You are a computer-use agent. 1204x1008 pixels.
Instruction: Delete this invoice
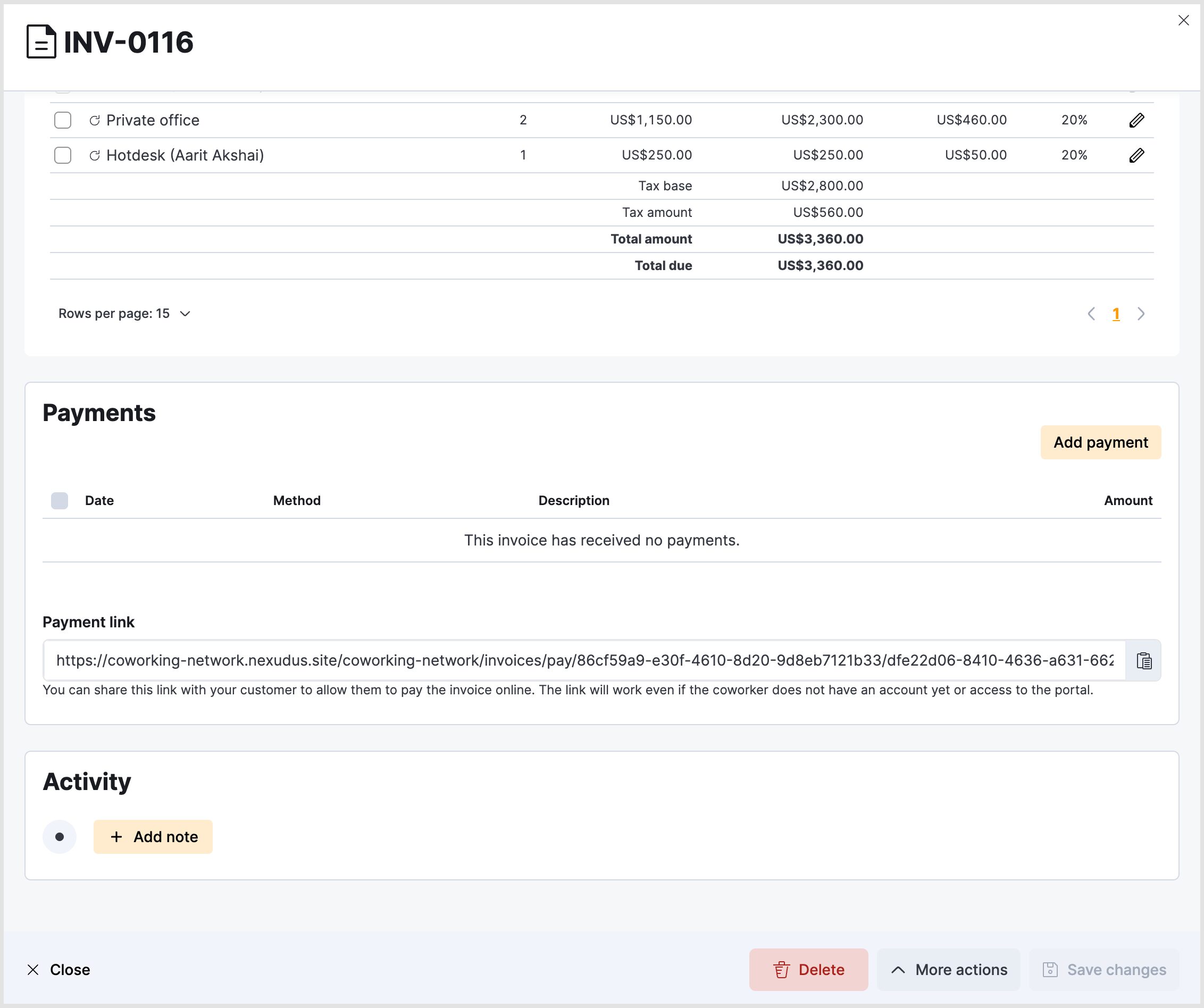(808, 970)
